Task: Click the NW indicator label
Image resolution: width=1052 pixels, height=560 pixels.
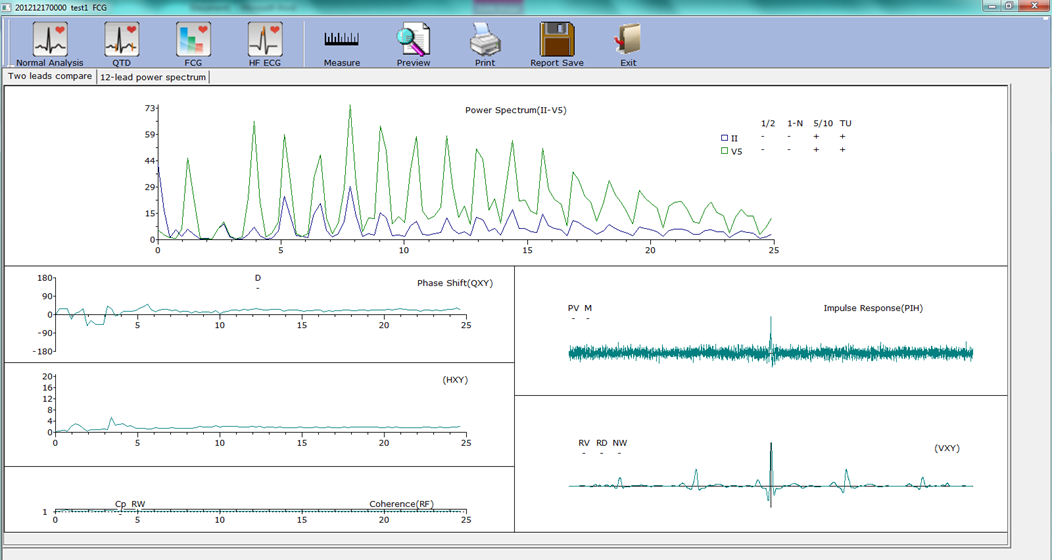Action: [619, 443]
